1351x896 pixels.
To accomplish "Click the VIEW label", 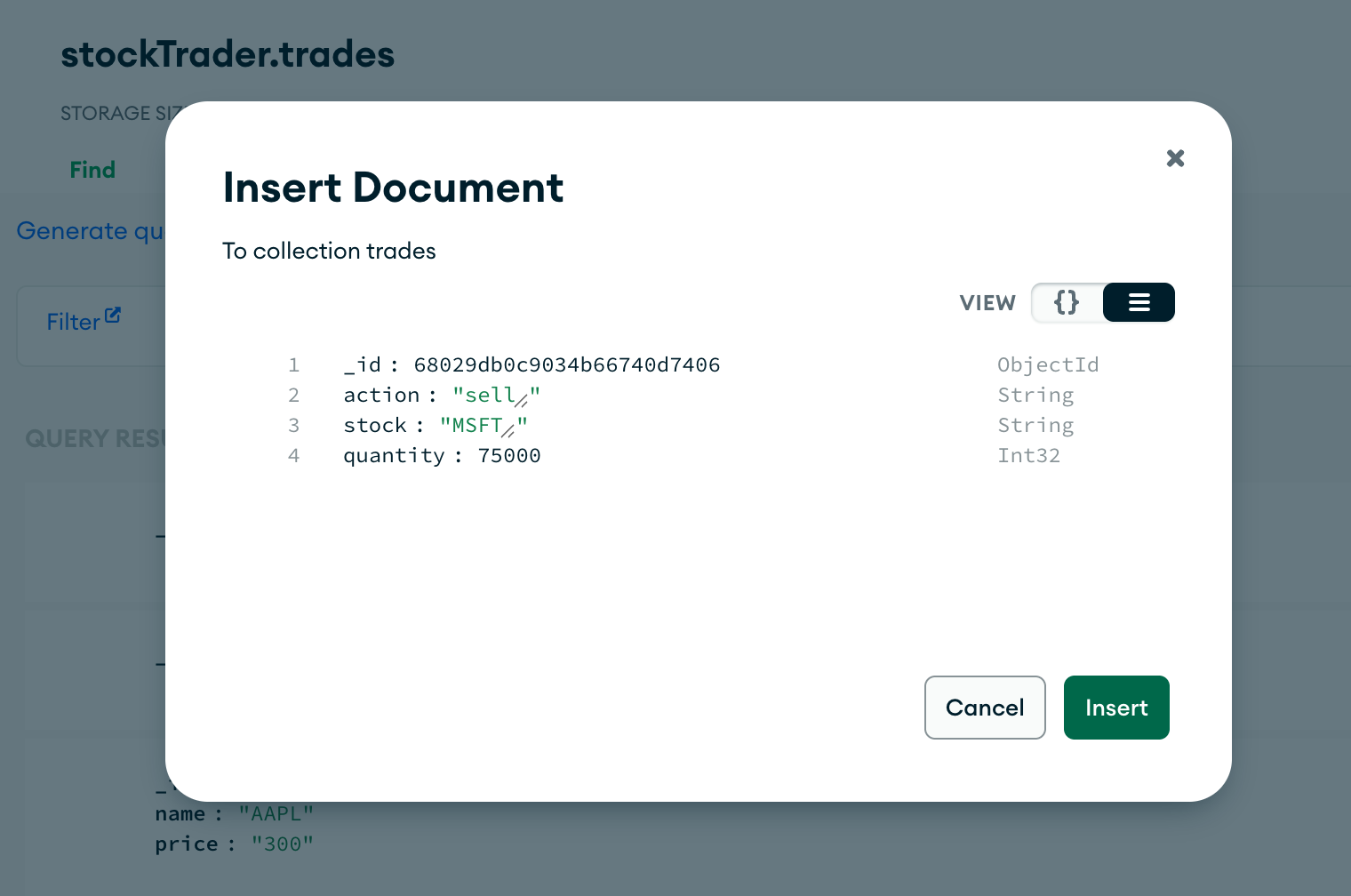I will point(987,303).
